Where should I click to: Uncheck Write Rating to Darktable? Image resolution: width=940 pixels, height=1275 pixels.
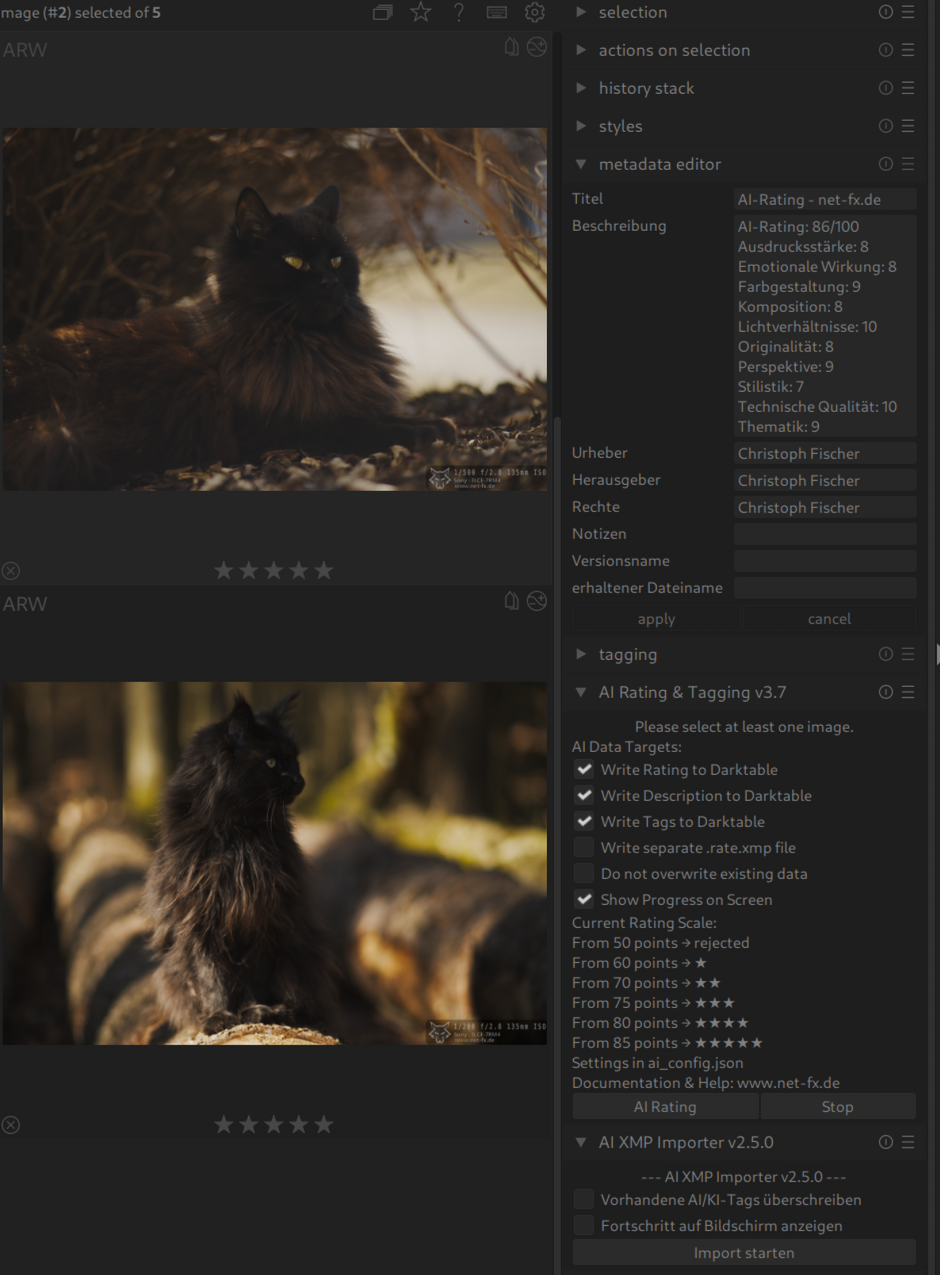click(x=584, y=770)
